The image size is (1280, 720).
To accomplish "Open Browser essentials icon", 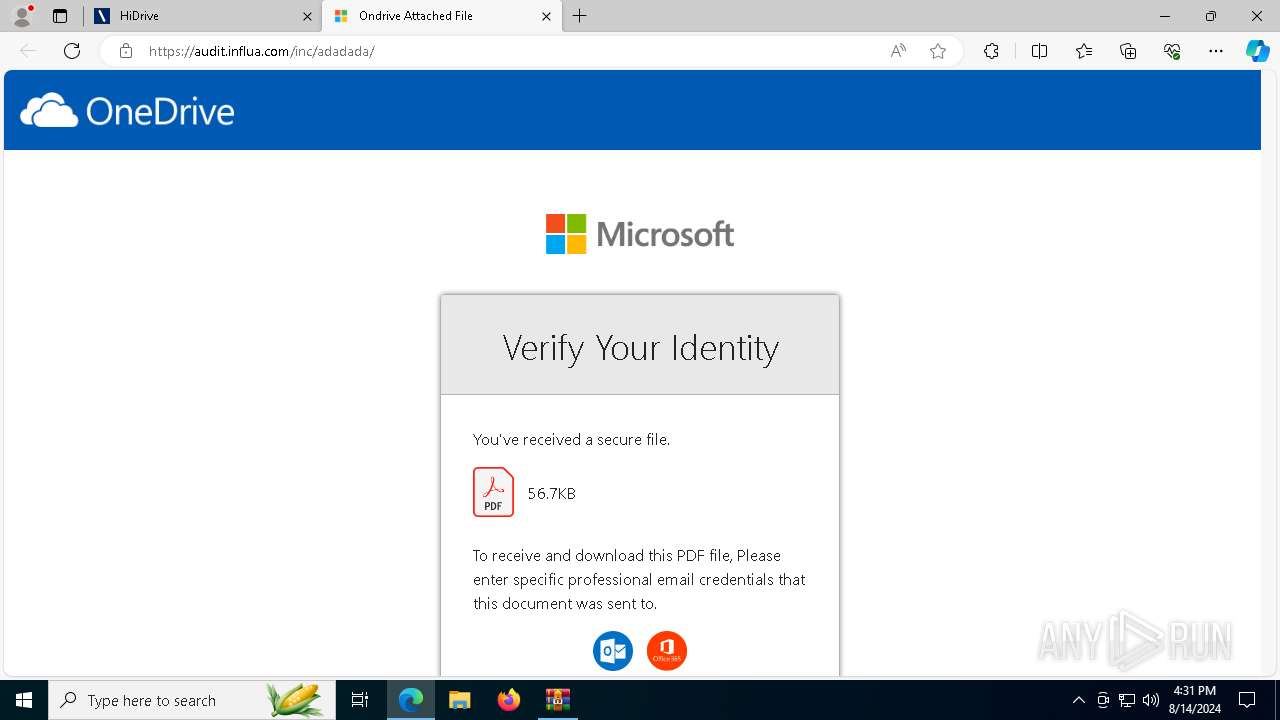I will tap(1172, 51).
